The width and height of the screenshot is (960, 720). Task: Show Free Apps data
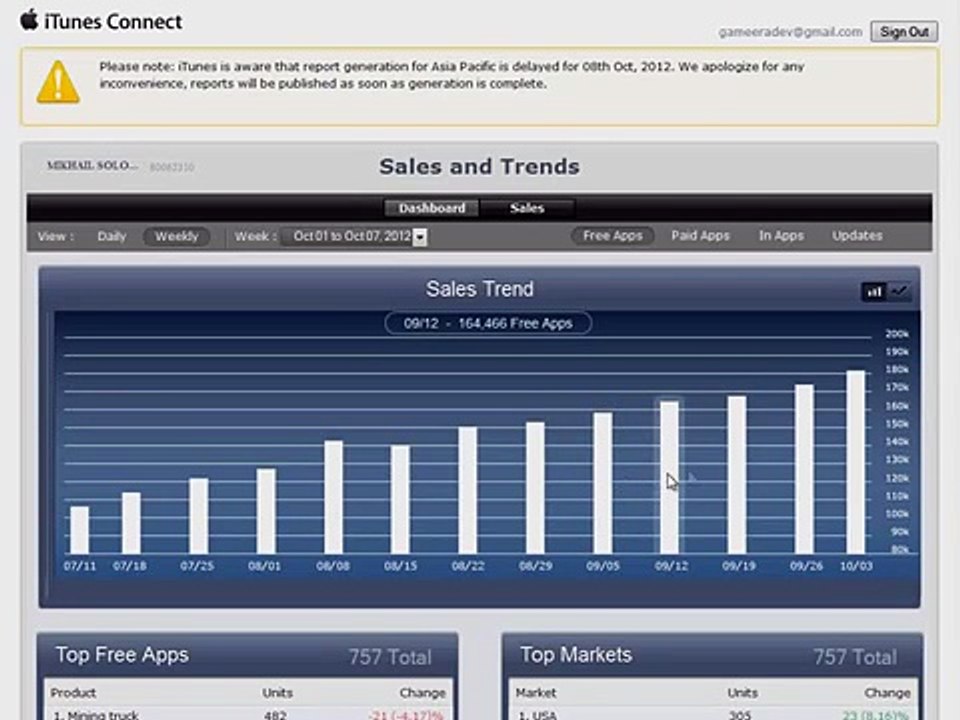(x=612, y=236)
